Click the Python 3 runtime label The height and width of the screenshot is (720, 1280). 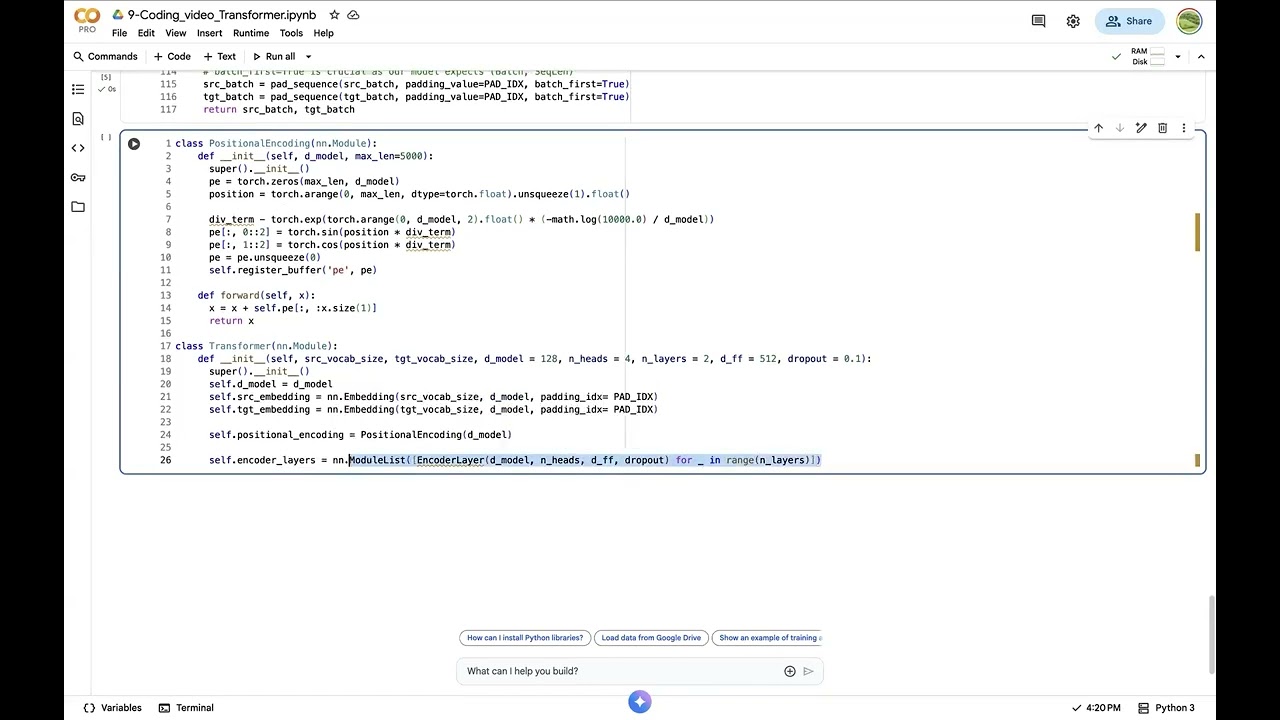(x=1167, y=708)
